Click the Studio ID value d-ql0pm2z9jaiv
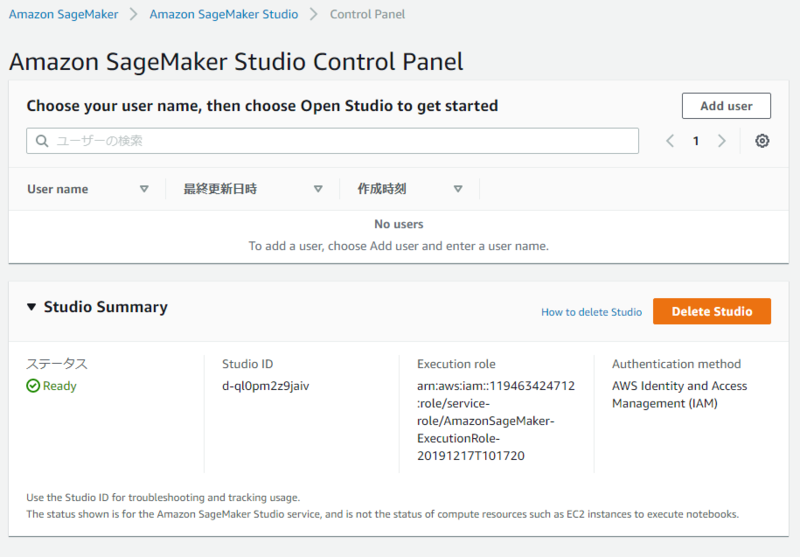Screen dimensions: 800x557 265,386
